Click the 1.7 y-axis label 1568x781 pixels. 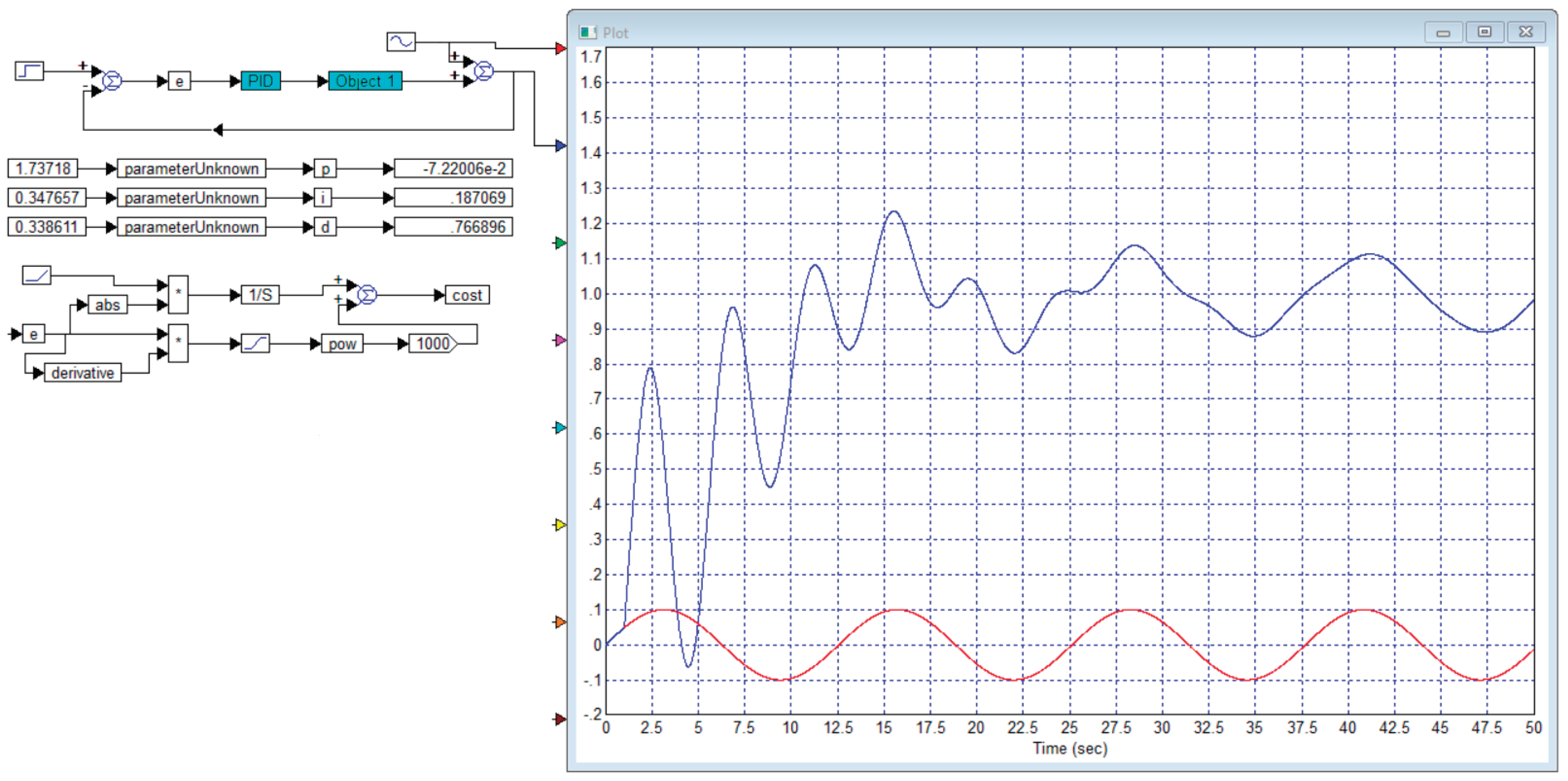tap(590, 57)
